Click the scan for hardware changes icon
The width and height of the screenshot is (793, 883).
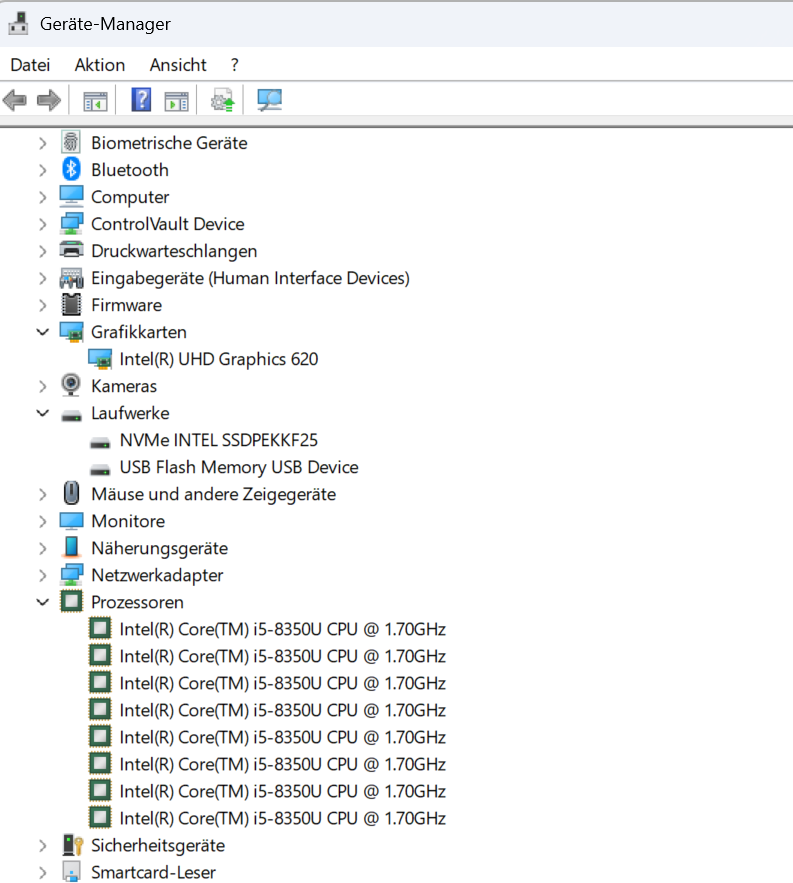tap(269, 100)
